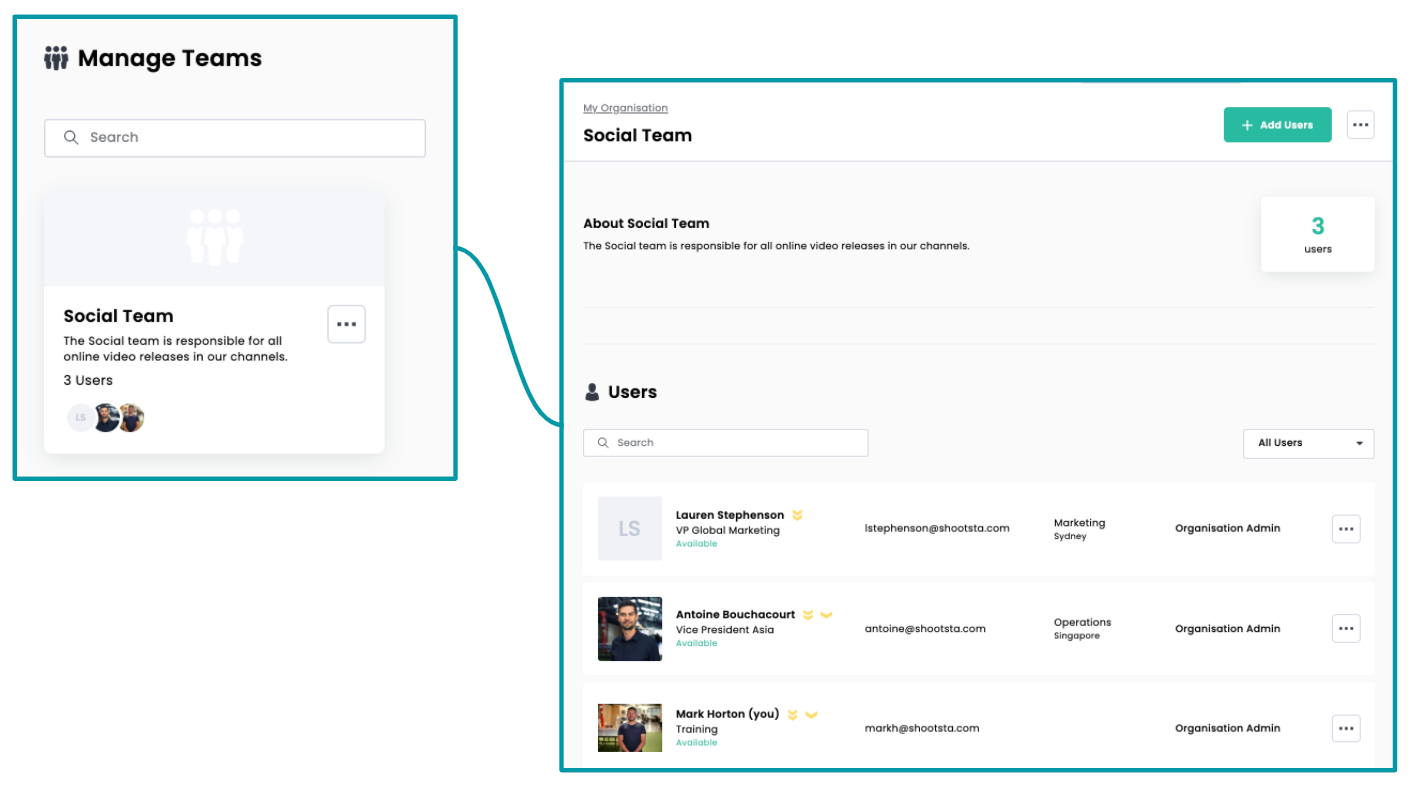Screen dimensions: 1412x788
Task: Open the Social Team card title
Action: [x=118, y=316]
